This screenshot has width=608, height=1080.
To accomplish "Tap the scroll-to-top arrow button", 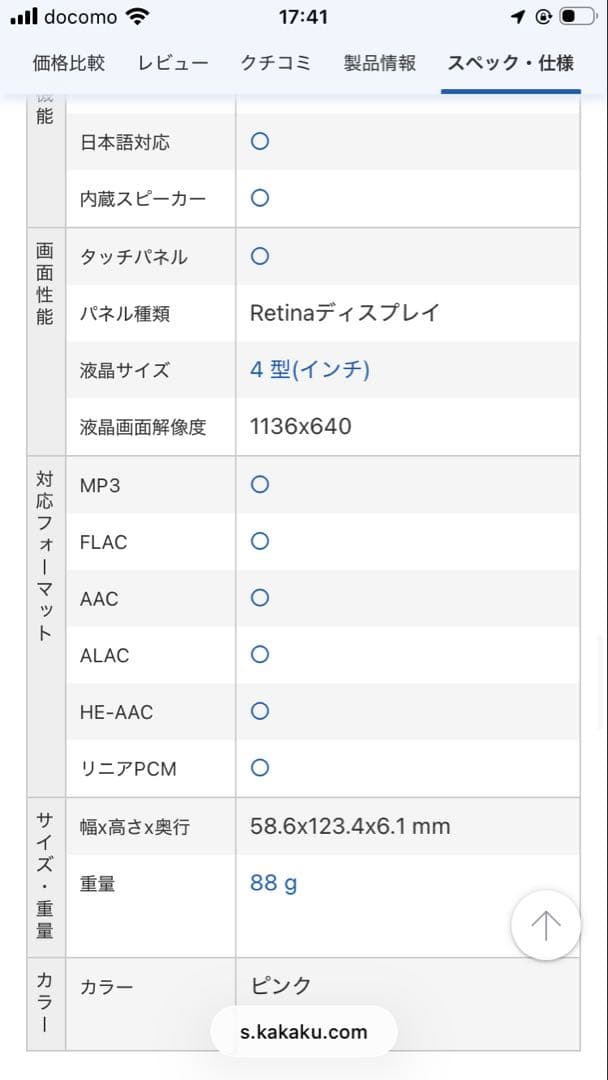I will pyautogui.click(x=545, y=925).
